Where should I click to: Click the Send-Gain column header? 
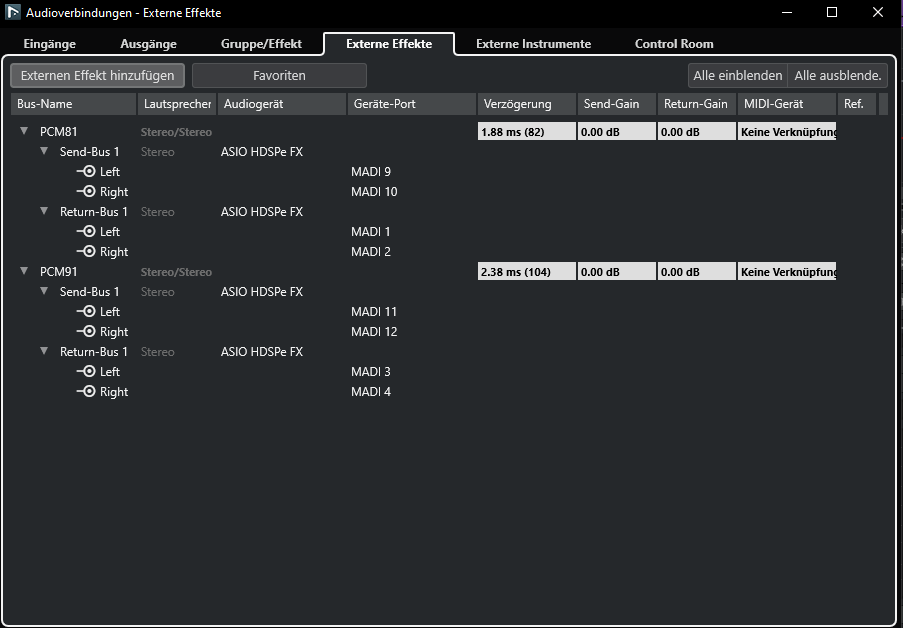[616, 104]
